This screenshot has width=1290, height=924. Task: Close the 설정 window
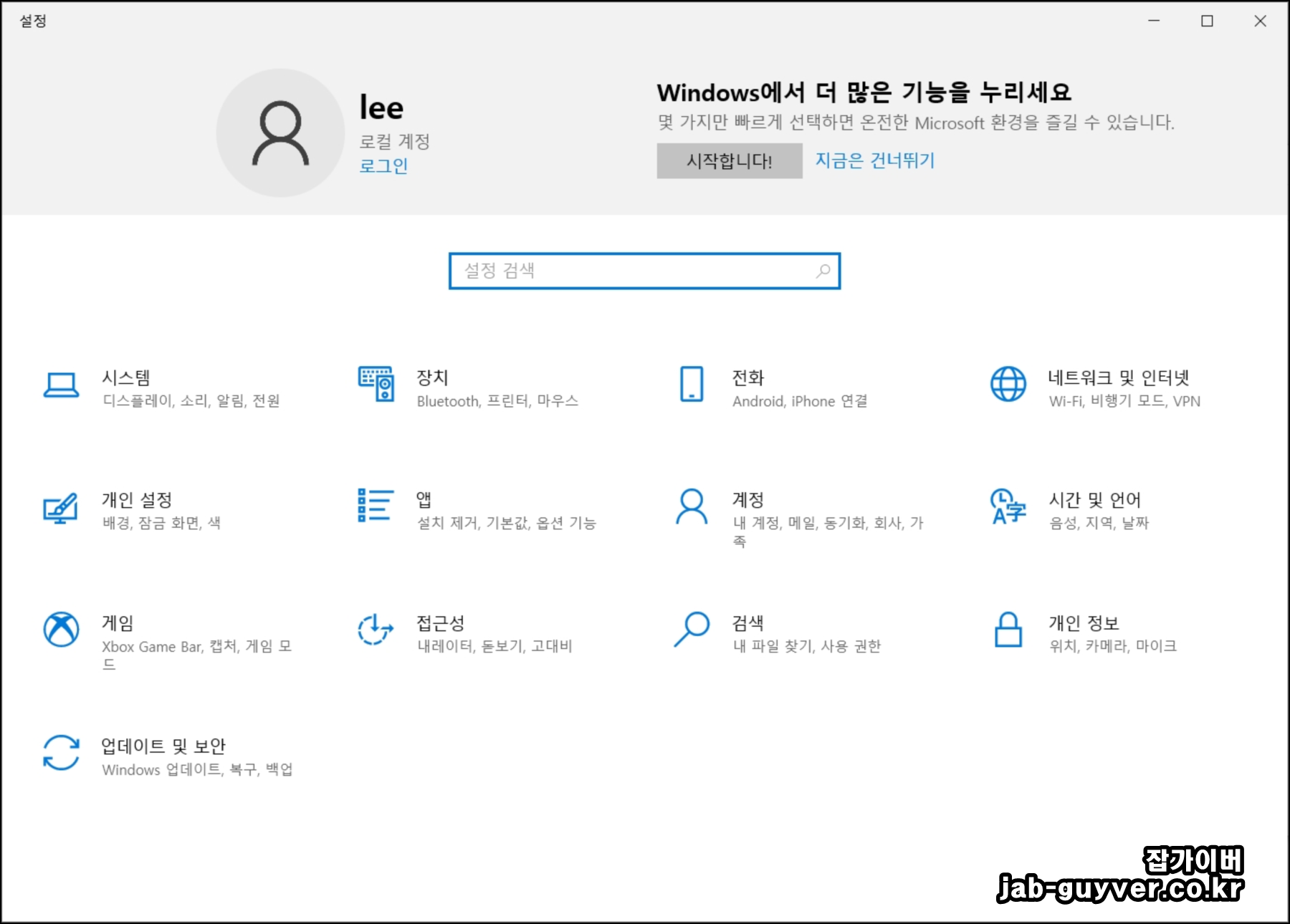pyautogui.click(x=1260, y=21)
